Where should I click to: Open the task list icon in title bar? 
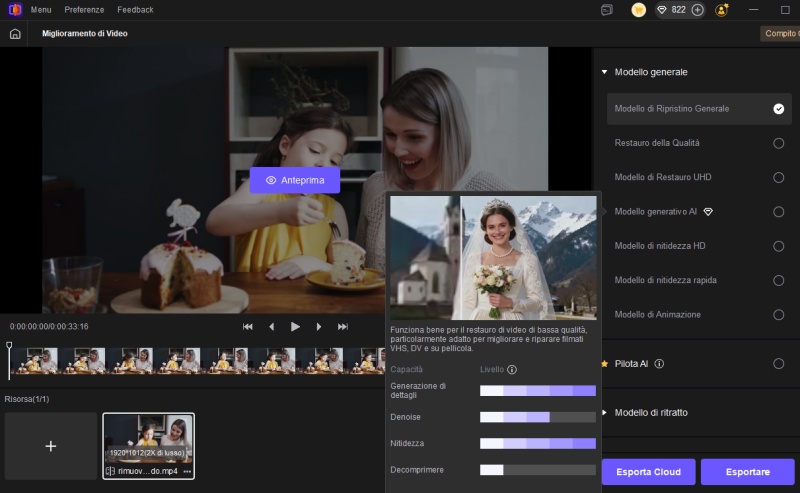606,10
